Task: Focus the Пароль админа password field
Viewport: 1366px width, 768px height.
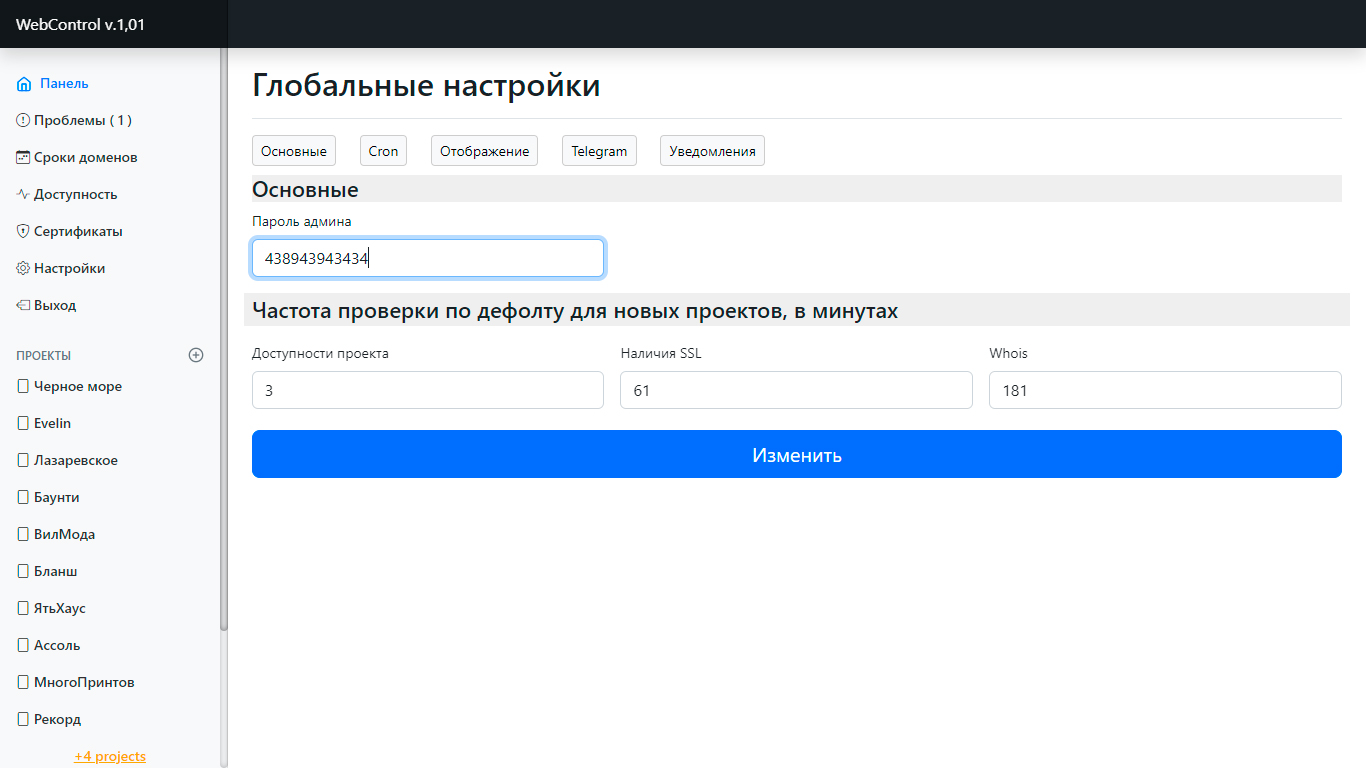Action: pos(428,258)
